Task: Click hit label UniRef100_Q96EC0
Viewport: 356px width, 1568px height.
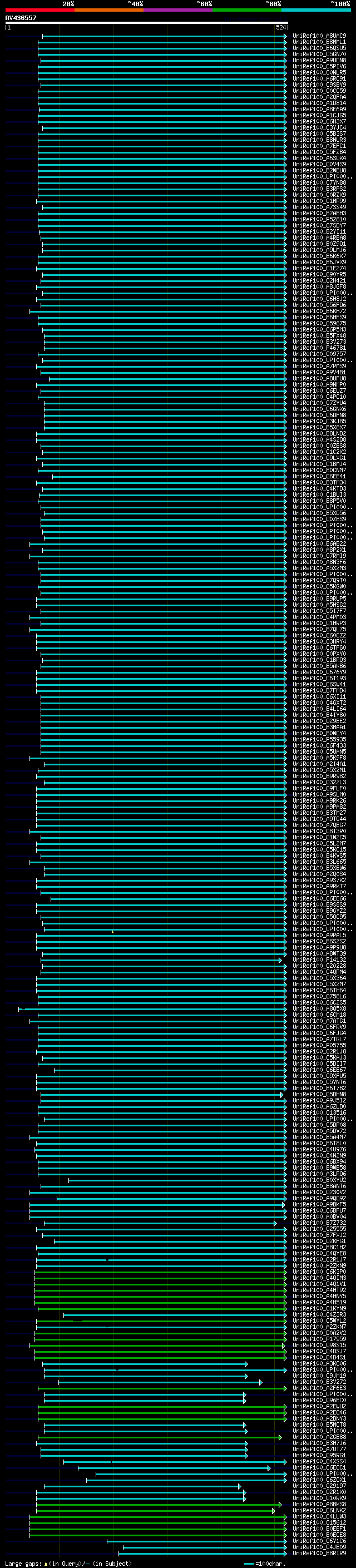Action: tap(319, 1400)
